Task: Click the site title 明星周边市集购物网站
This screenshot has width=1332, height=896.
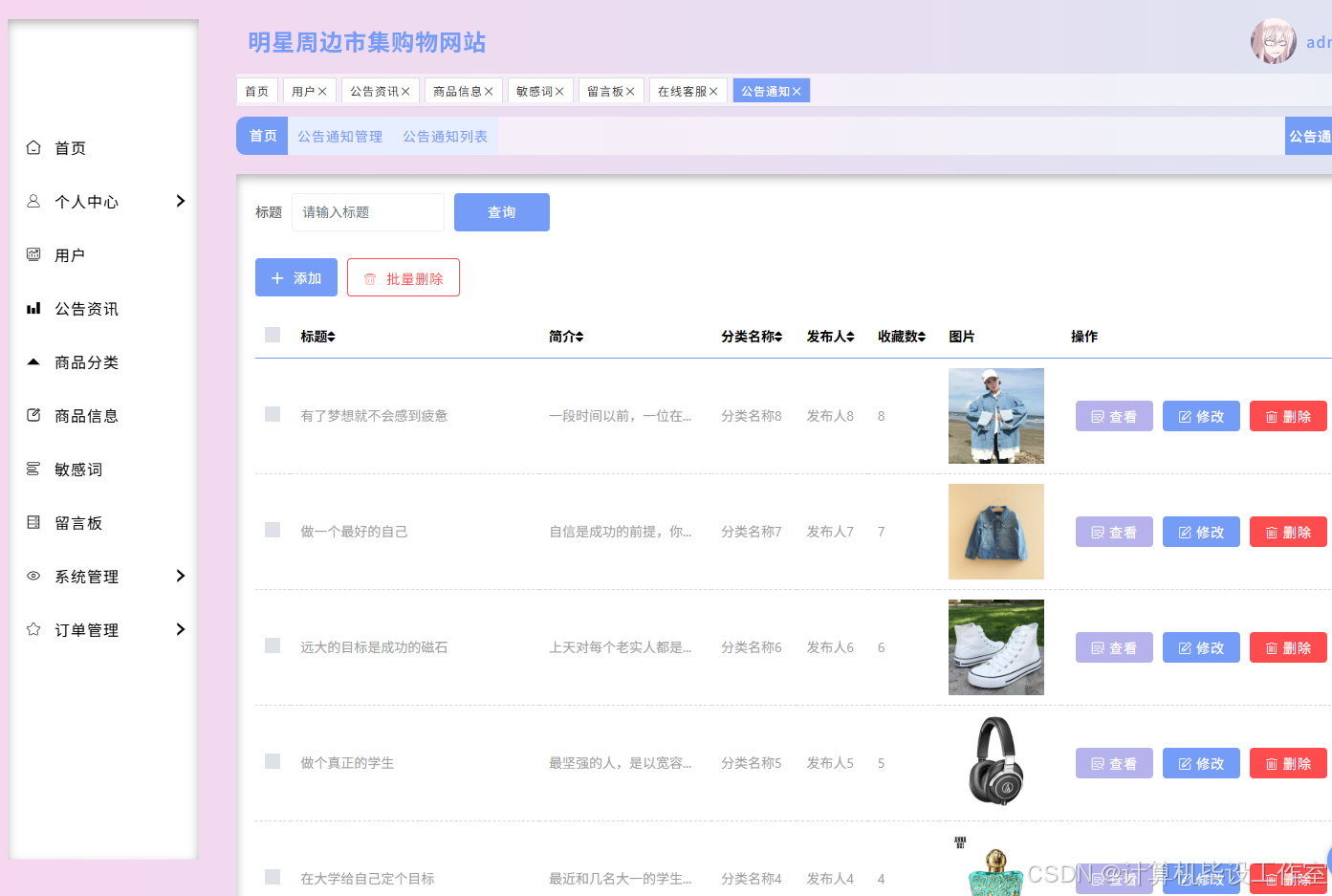Action: pyautogui.click(x=367, y=42)
